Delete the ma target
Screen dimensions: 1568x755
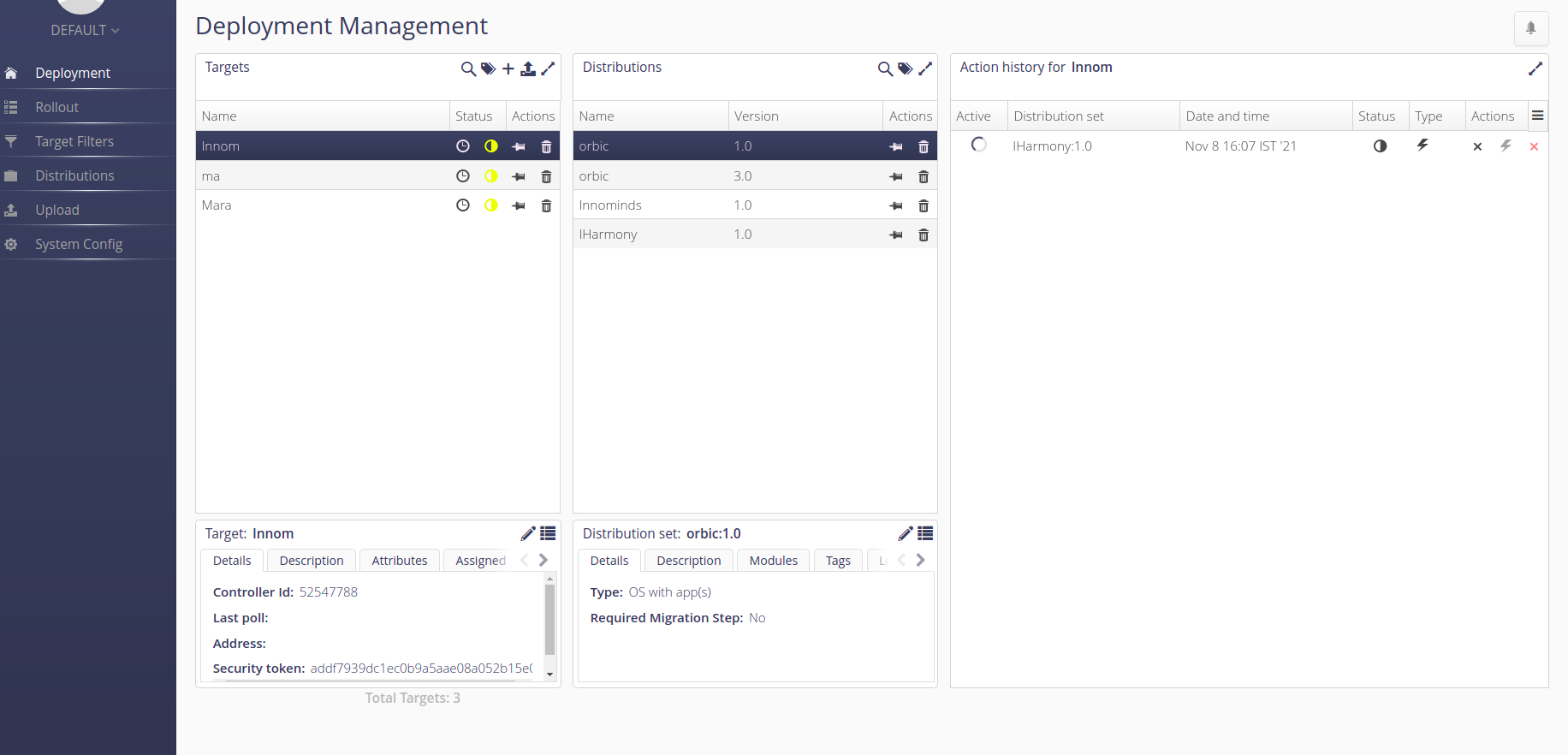546,176
